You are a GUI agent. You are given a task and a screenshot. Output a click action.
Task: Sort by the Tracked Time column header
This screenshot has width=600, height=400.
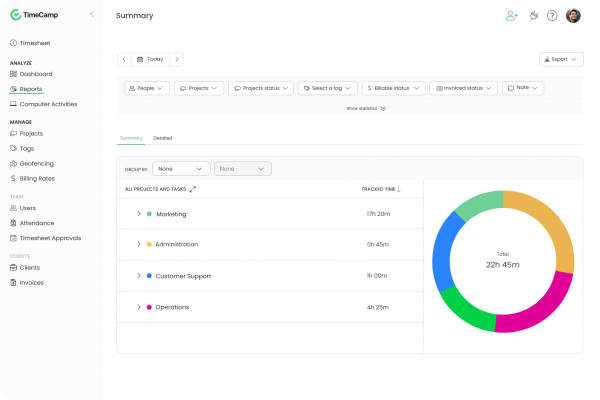point(381,188)
